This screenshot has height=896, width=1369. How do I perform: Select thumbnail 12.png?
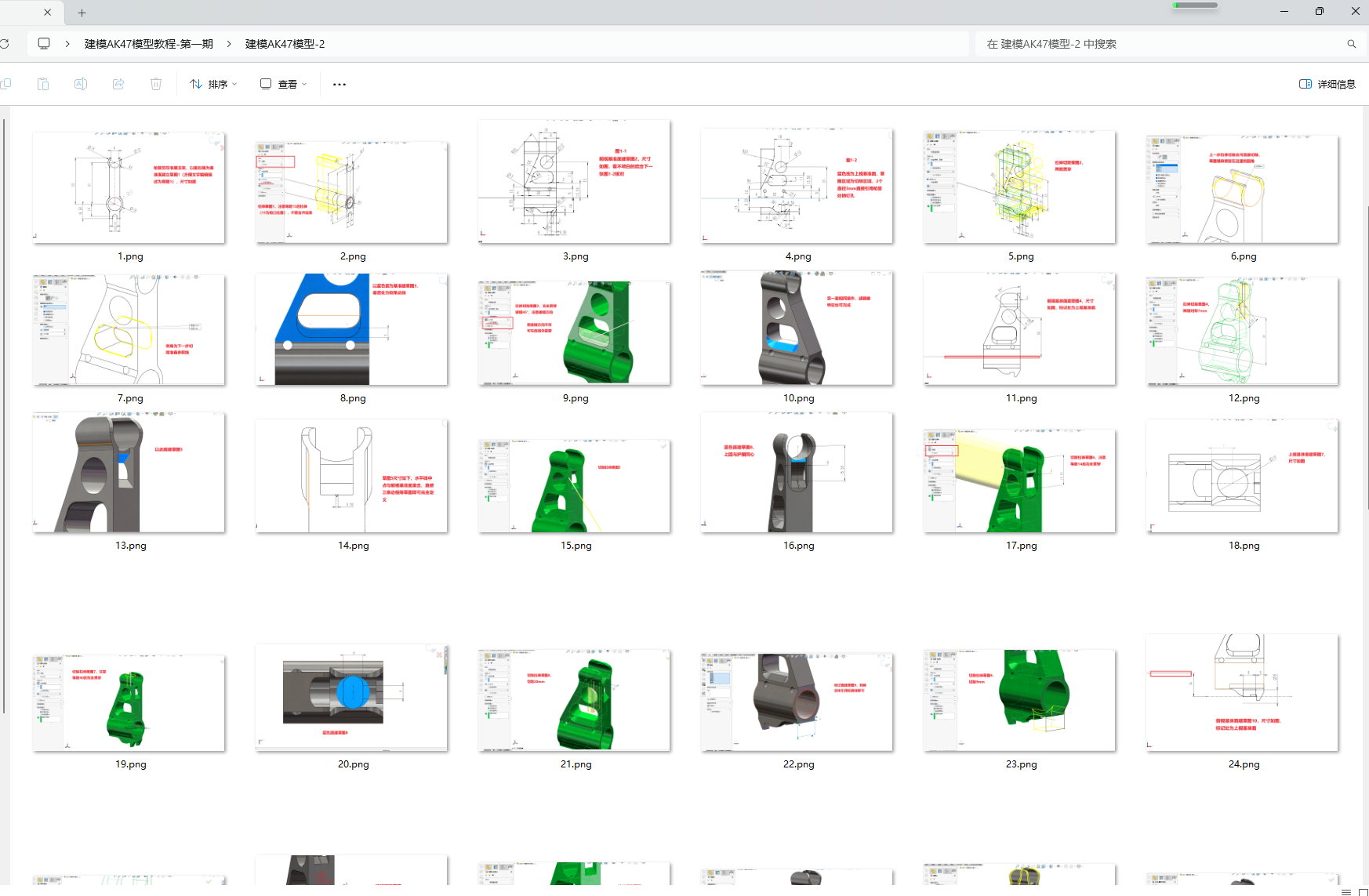tap(1243, 332)
